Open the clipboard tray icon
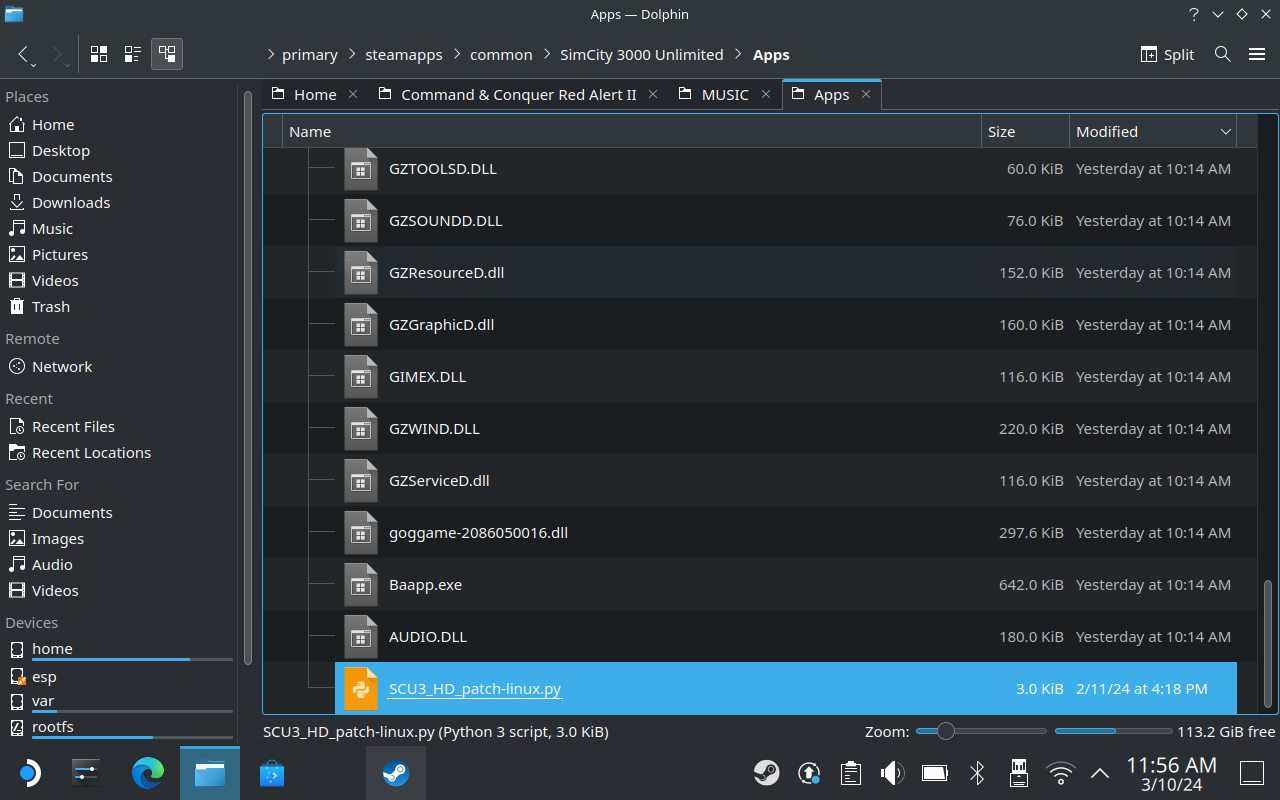Image resolution: width=1280 pixels, height=800 pixels. pyautogui.click(x=850, y=773)
